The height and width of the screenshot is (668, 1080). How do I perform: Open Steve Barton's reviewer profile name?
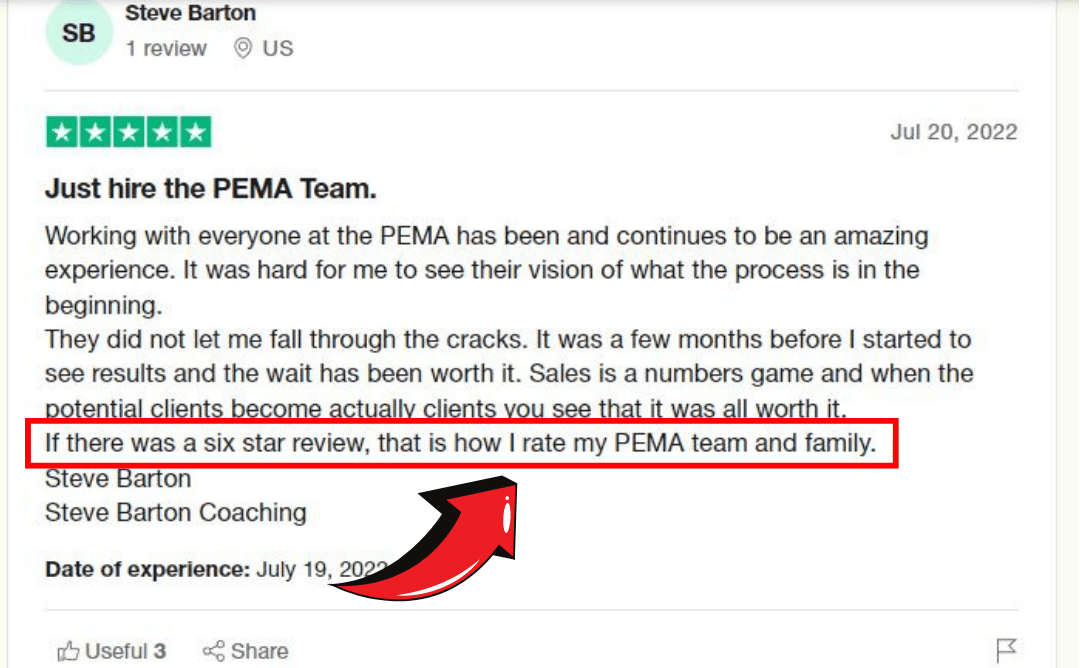[191, 12]
